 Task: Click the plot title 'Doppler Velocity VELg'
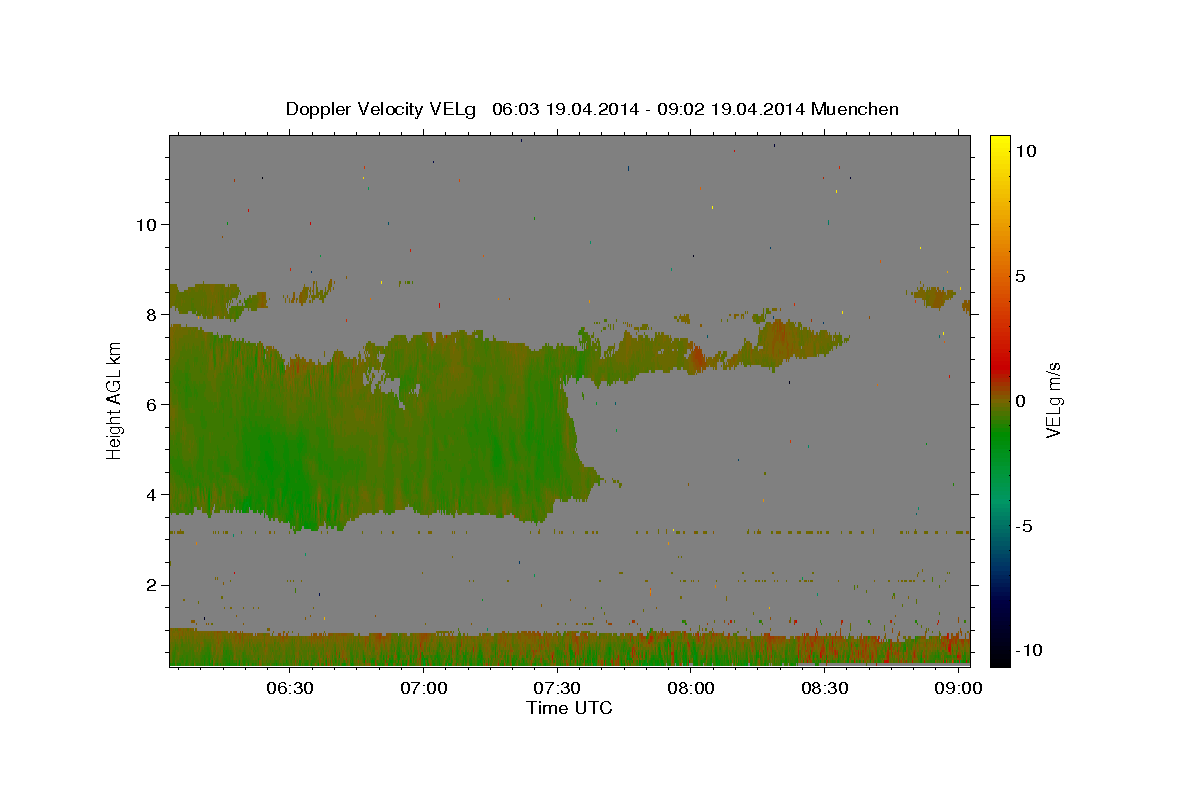tap(381, 109)
